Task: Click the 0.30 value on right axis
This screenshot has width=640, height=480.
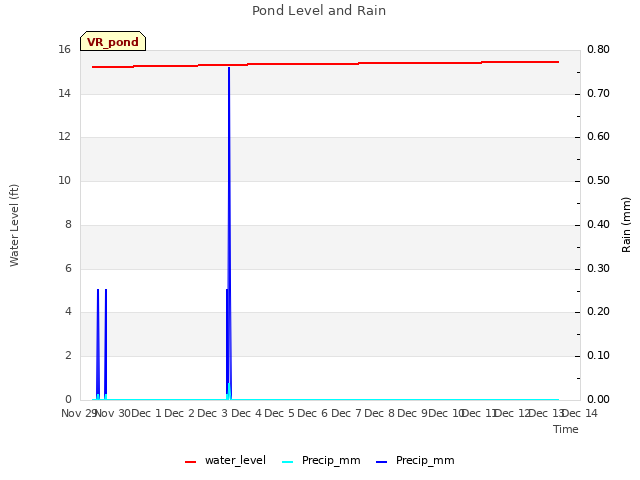Action: [598, 269]
